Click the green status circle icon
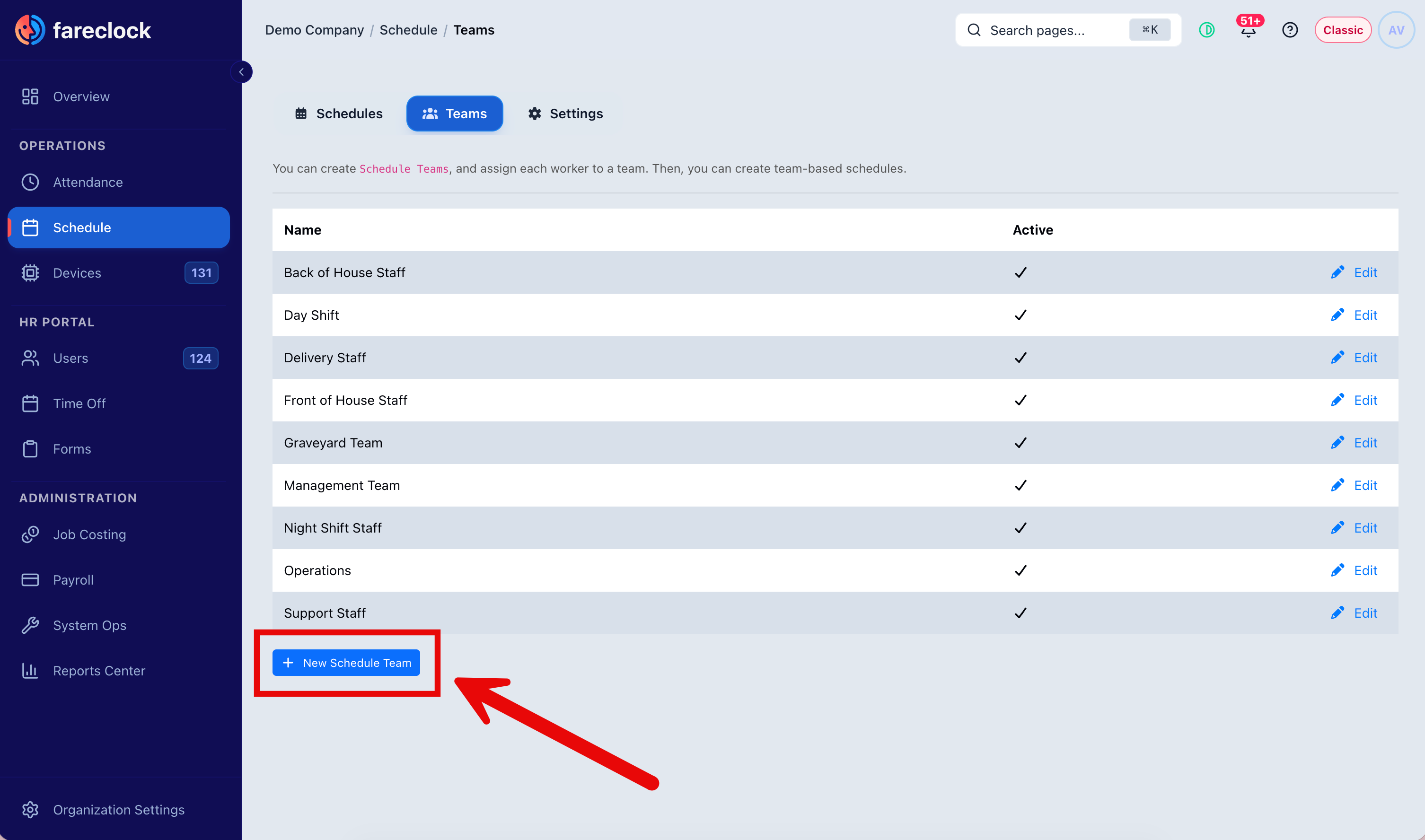Viewport: 1425px width, 840px height. coord(1206,30)
